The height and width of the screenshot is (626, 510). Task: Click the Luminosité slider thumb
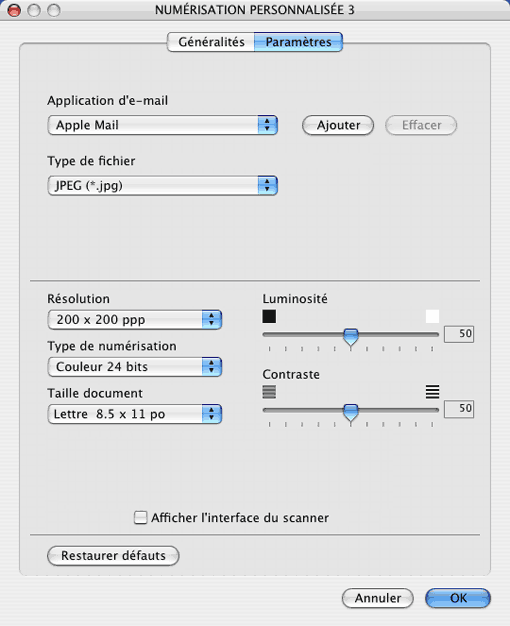351,337
